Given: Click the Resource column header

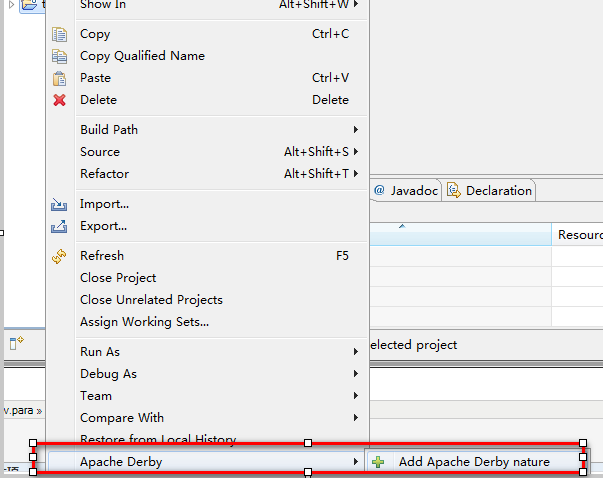Looking at the screenshot, I should click(x=578, y=234).
